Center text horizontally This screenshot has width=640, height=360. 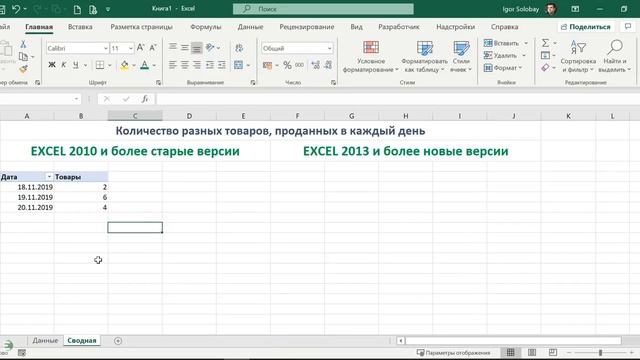pos(185,65)
